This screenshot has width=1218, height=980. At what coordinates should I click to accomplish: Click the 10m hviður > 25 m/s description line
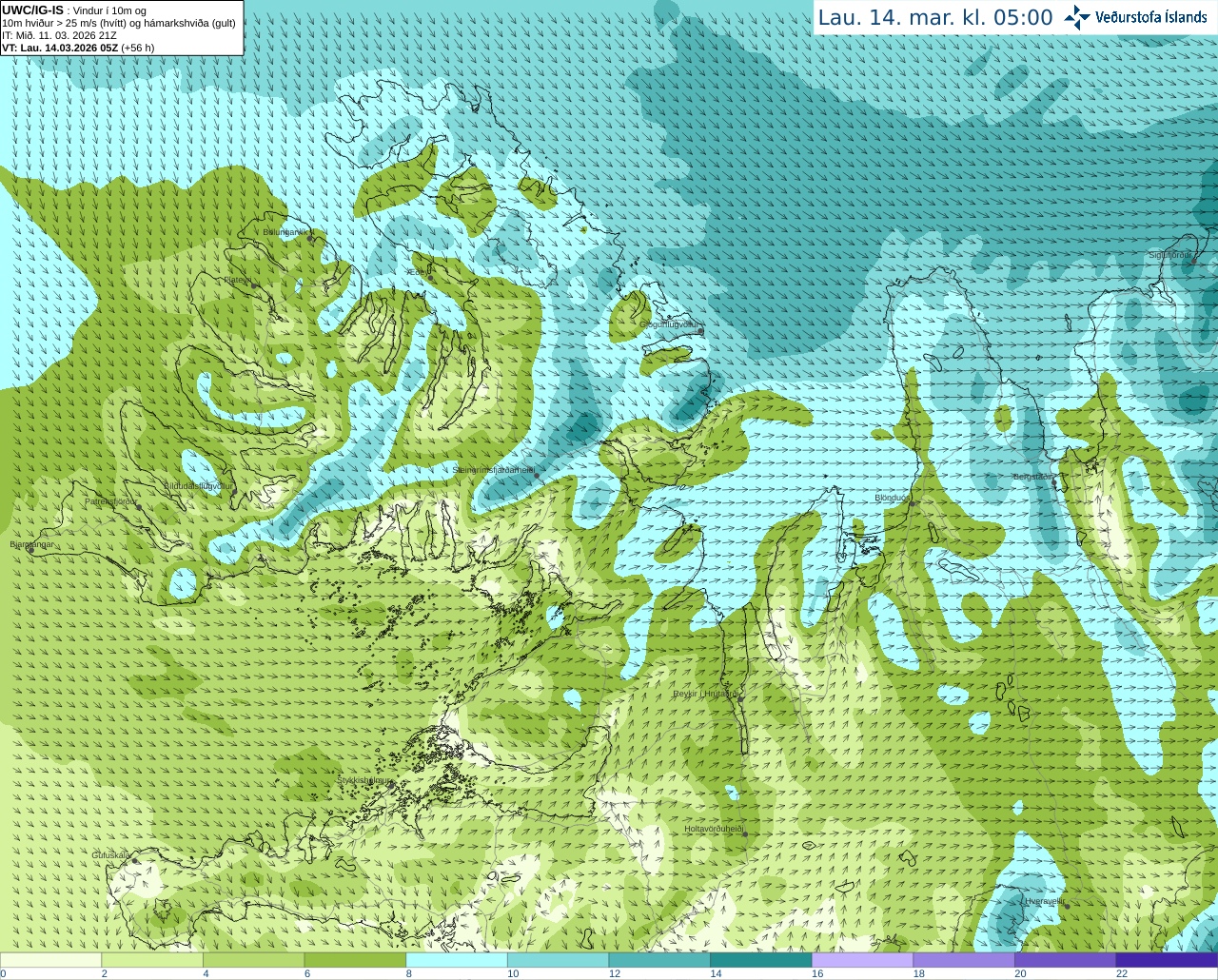tap(119, 23)
